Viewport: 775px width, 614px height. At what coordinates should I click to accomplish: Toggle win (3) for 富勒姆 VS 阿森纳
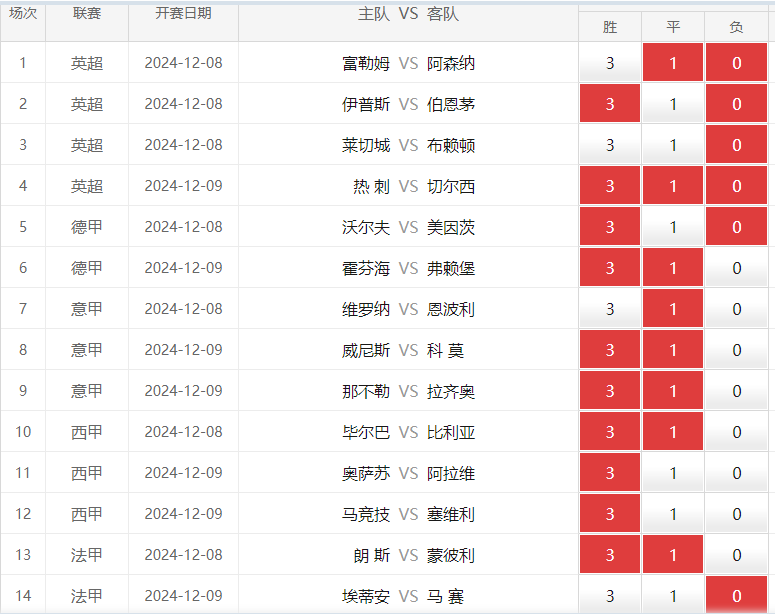click(x=610, y=62)
